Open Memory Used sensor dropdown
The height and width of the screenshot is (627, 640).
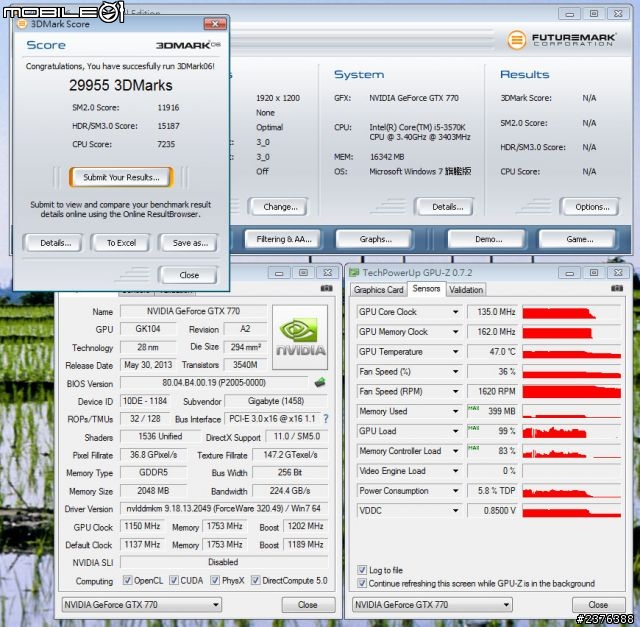[456, 411]
